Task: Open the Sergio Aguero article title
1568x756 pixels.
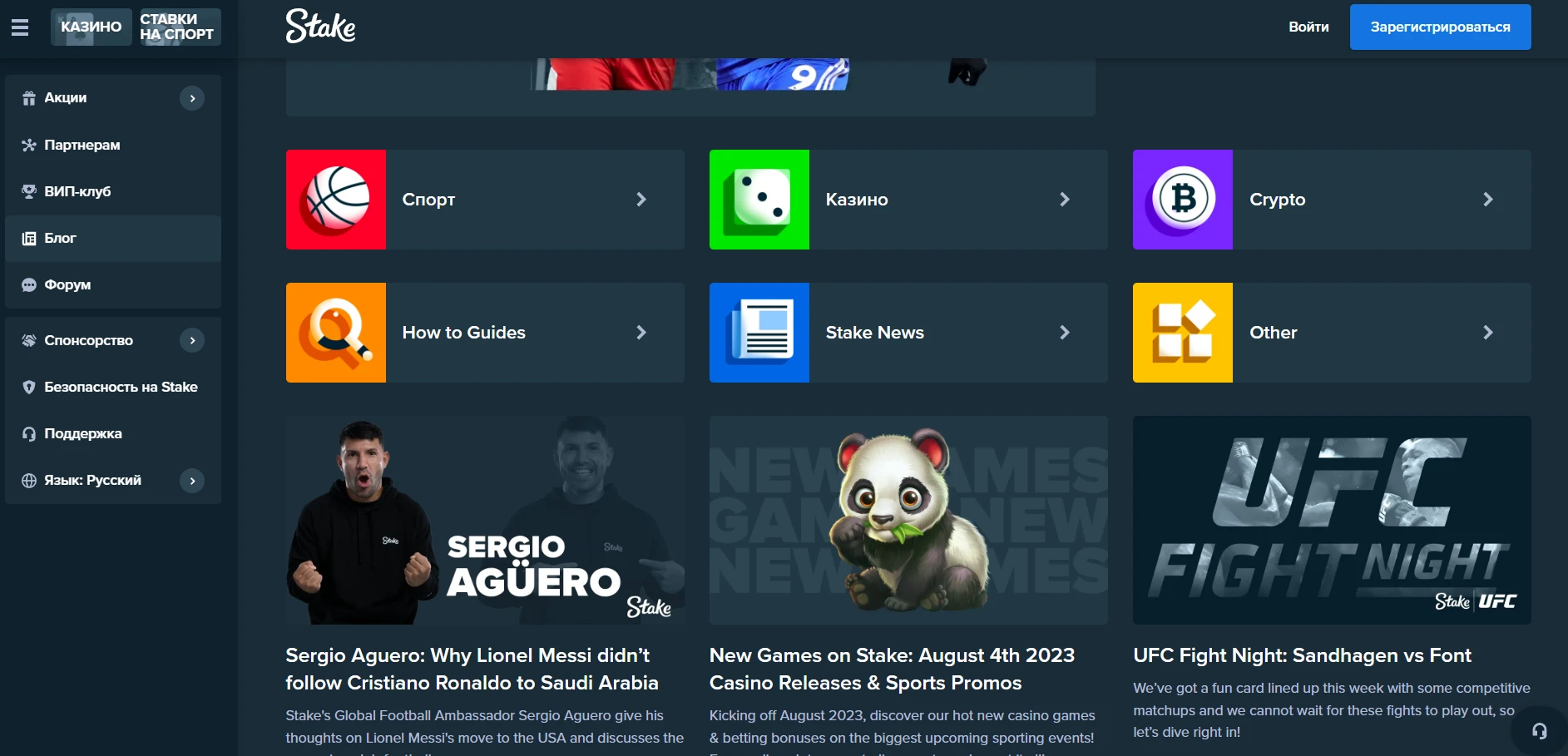Action: [x=472, y=669]
